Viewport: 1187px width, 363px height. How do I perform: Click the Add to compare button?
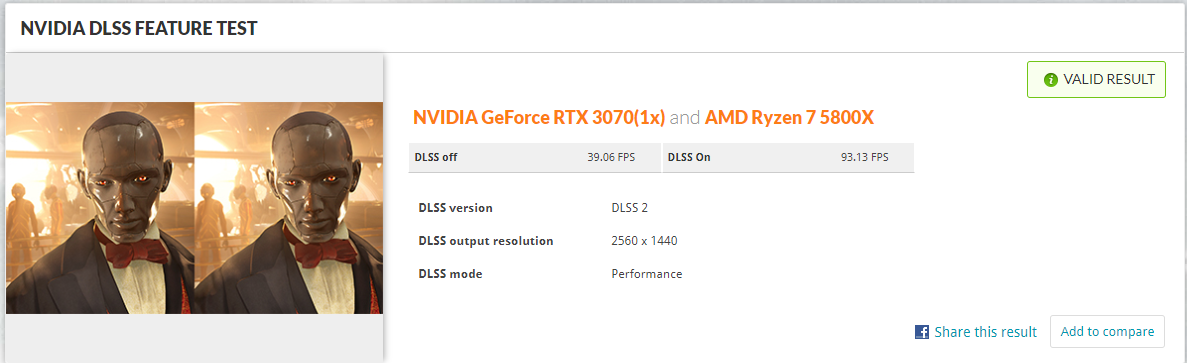[1107, 331]
